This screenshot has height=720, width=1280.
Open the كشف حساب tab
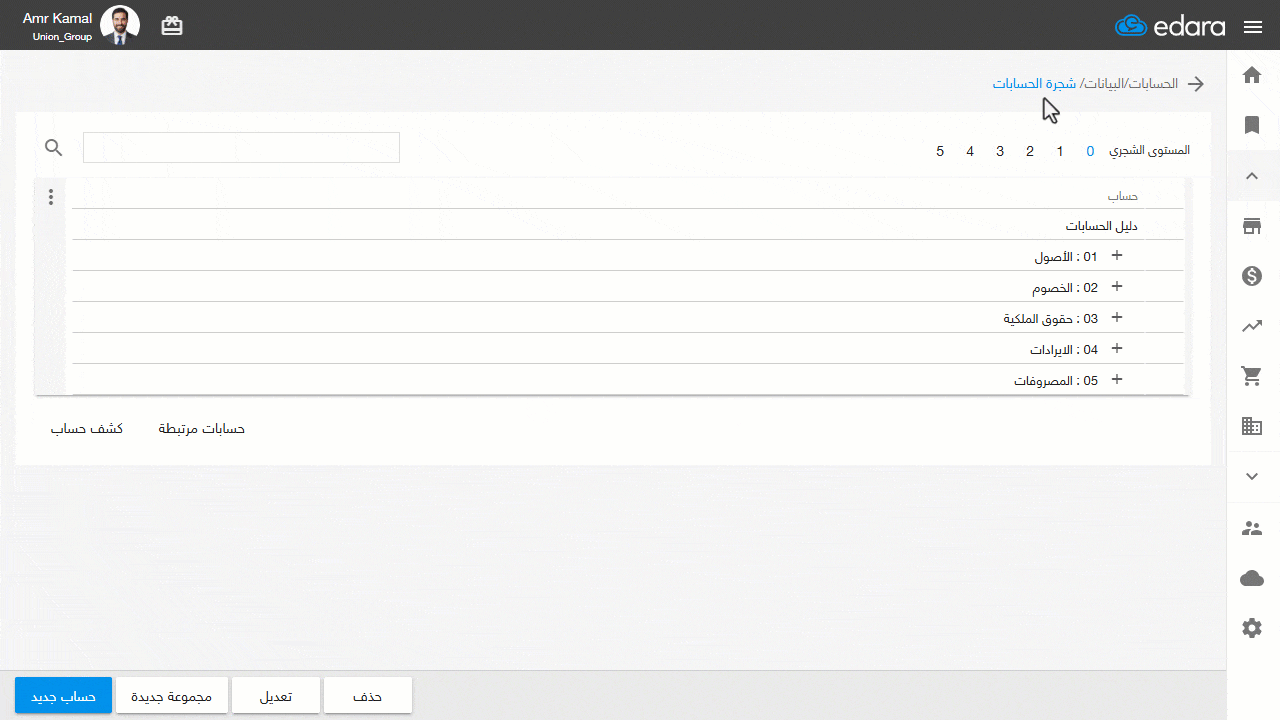[x=87, y=428]
